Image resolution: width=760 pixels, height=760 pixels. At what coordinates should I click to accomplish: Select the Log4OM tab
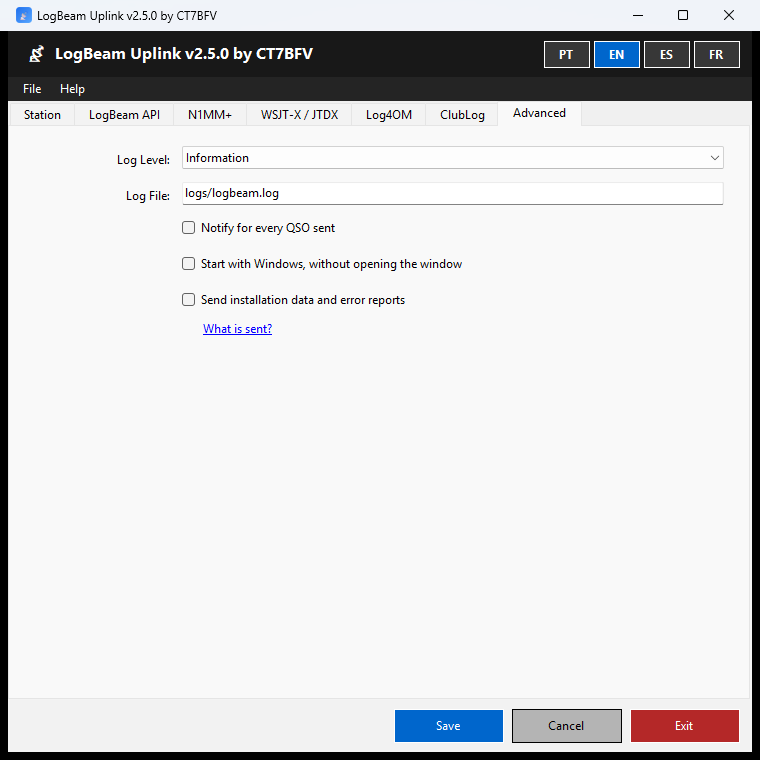tap(389, 115)
